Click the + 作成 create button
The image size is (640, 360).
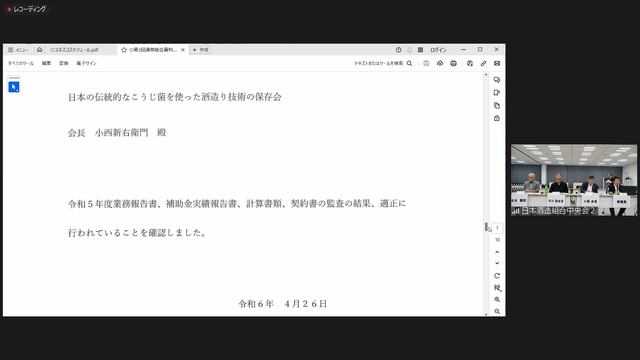coord(200,50)
